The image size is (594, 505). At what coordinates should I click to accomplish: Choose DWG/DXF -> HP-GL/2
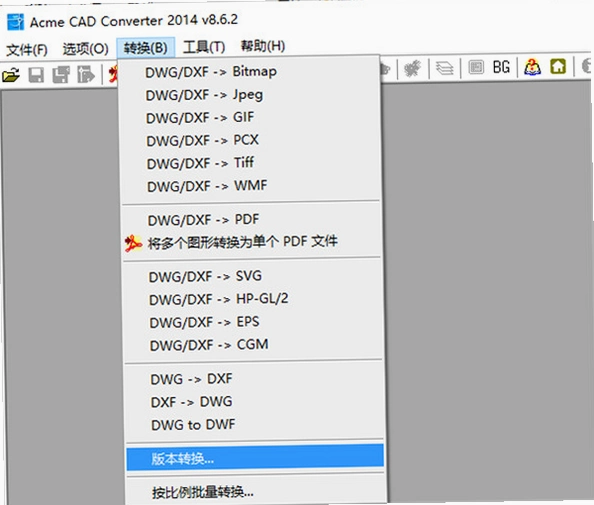253,299
